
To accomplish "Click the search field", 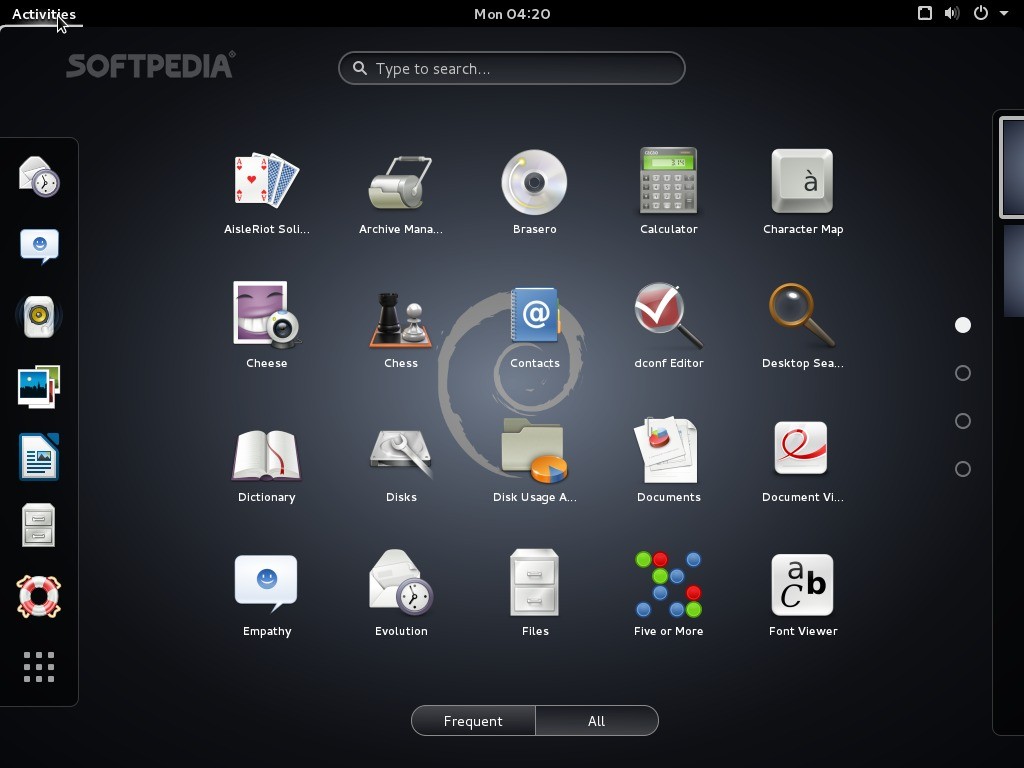I will pyautogui.click(x=511, y=68).
